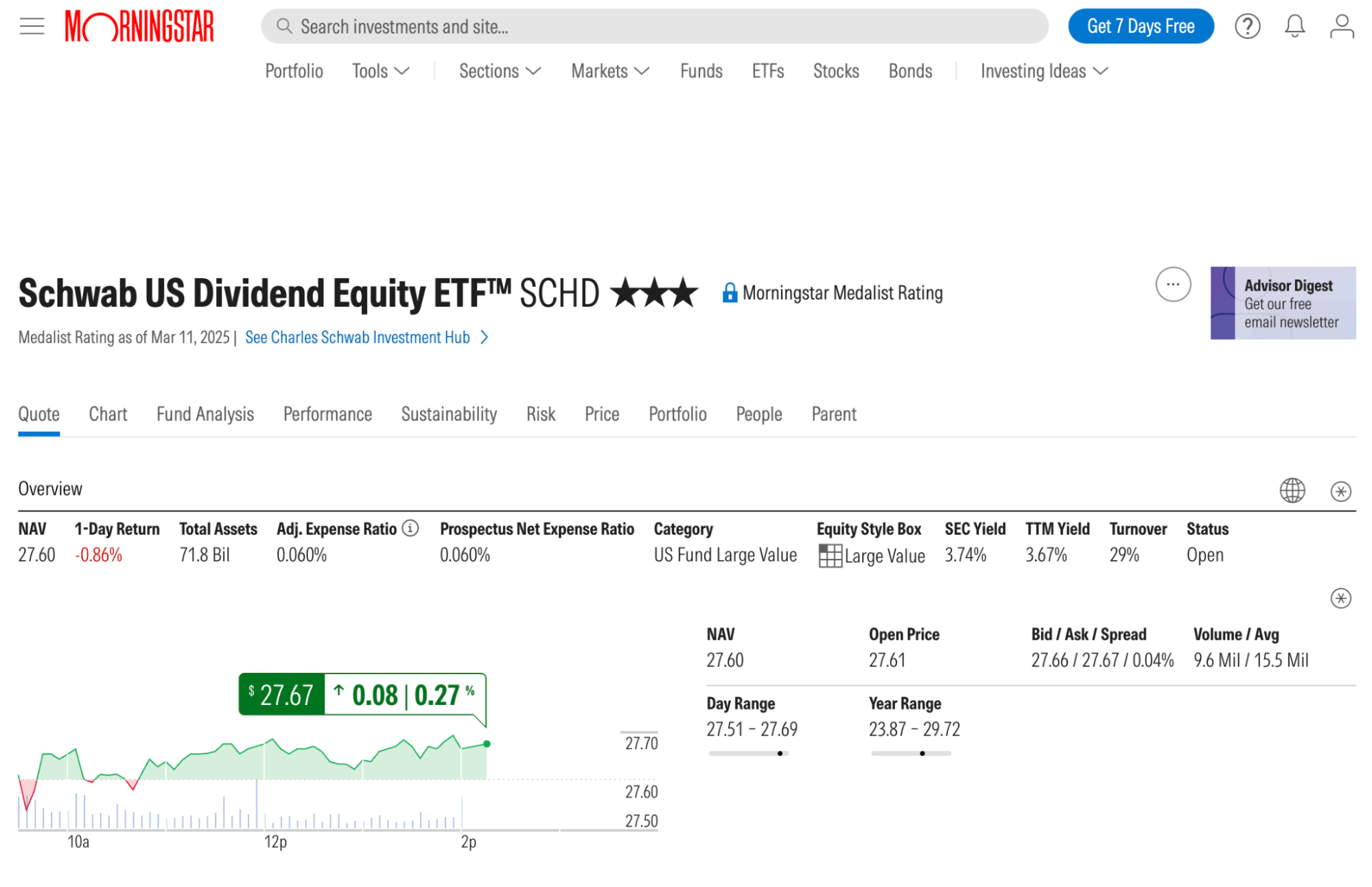
Task: Click the -0.86% 1-Day Return value
Action: (98, 555)
